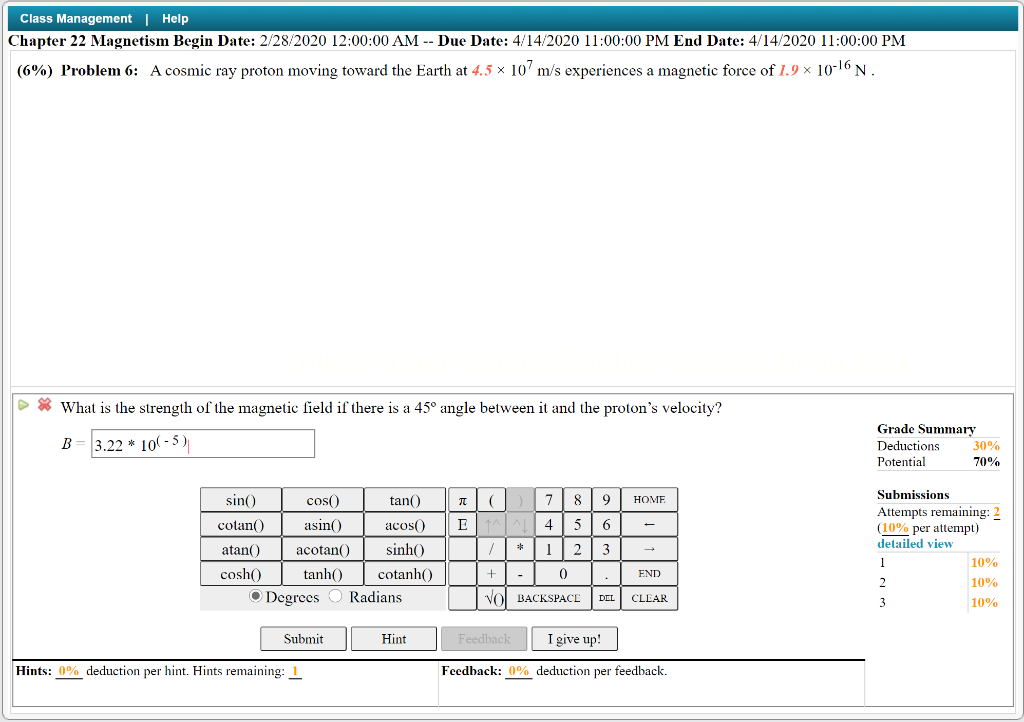Click the π key on the math palette
Viewport: 1024px width, 722px height.
click(x=462, y=499)
